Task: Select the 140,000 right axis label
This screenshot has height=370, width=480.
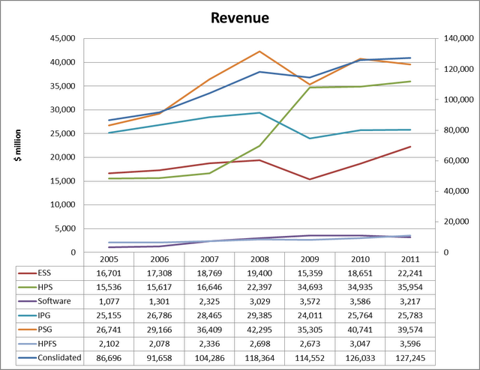Action: 459,38
